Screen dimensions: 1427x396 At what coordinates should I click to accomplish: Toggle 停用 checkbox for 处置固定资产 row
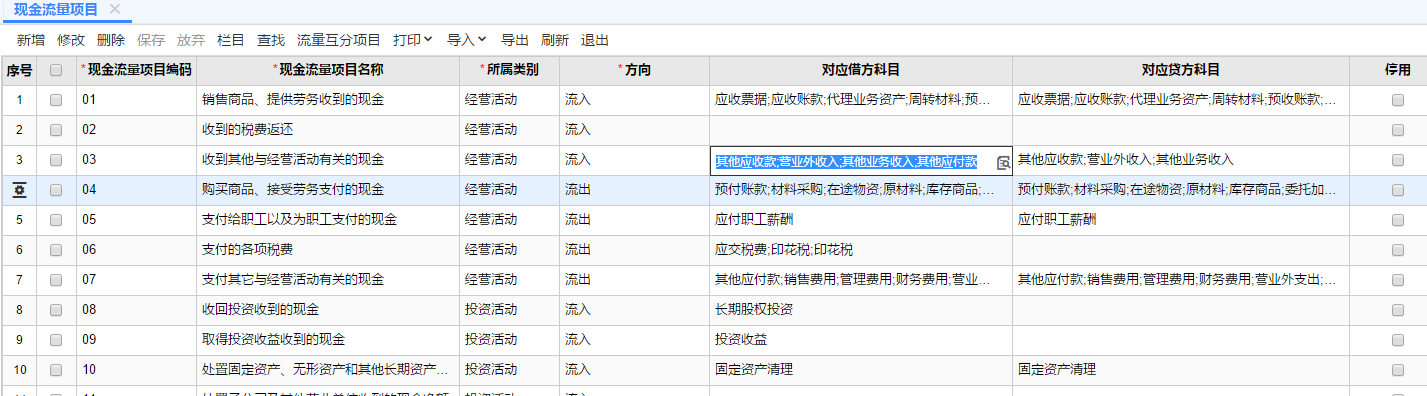pos(1397,370)
